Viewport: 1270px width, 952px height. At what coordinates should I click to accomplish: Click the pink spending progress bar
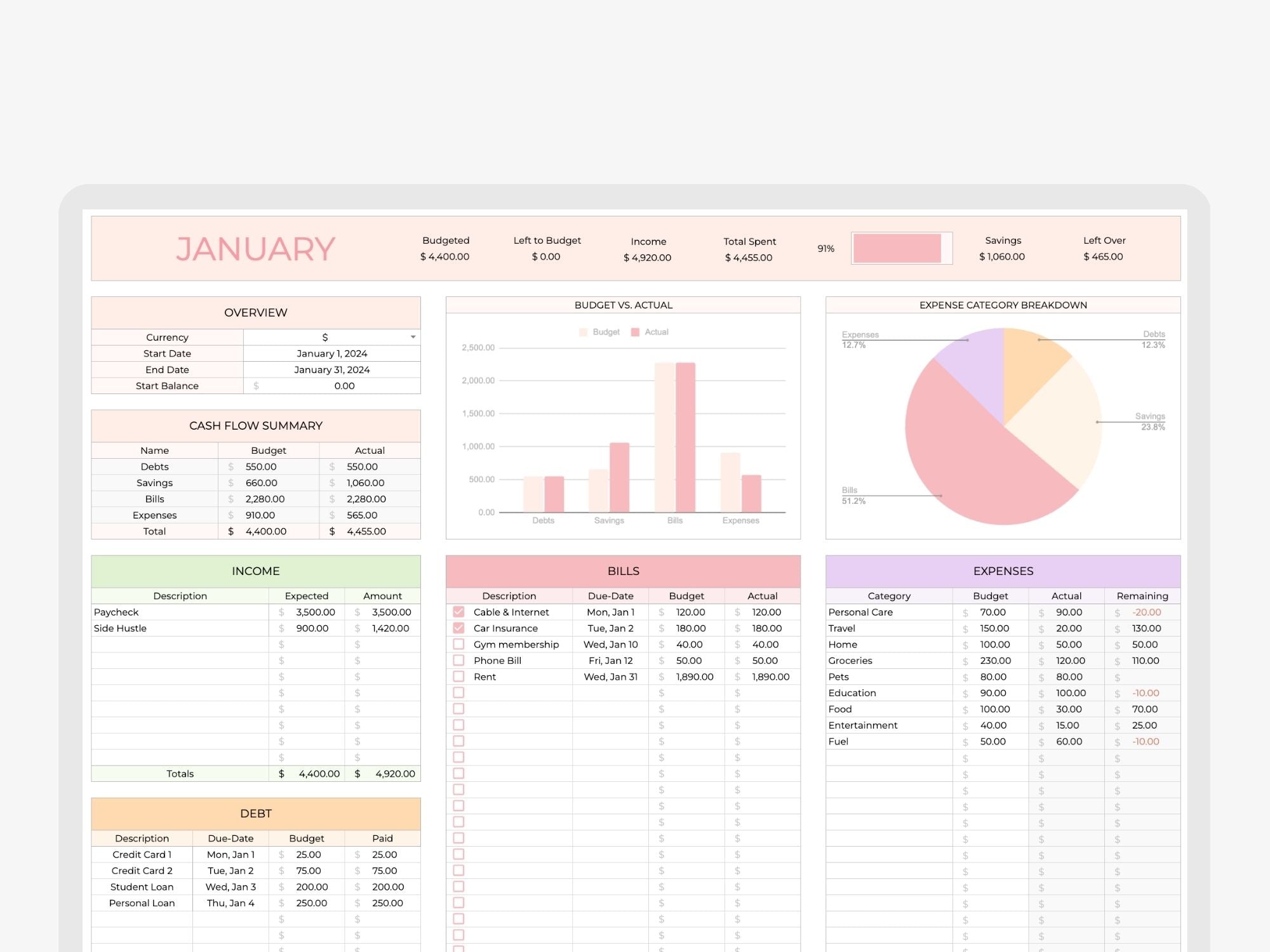tap(897, 248)
